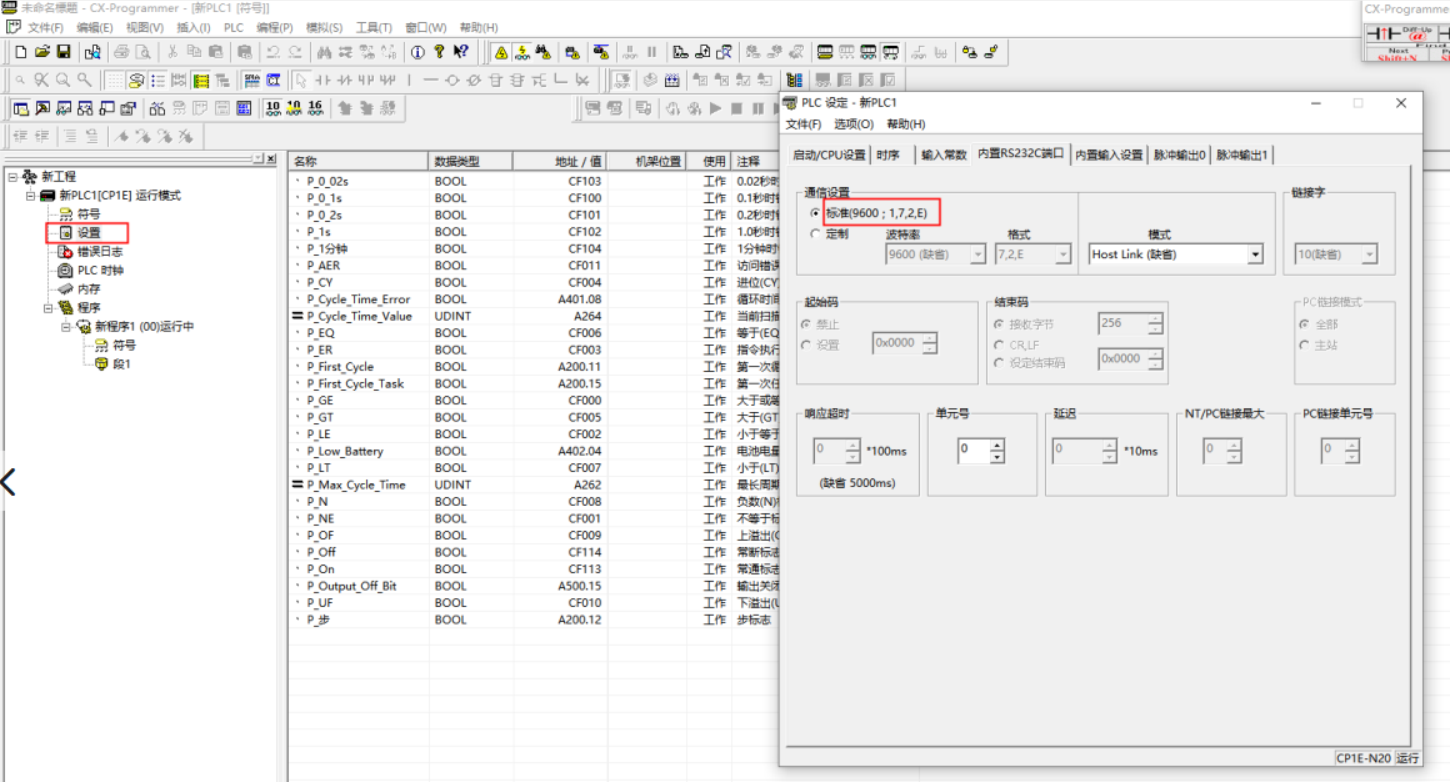
Task: Click the blue memory grid icon
Action: point(244,108)
